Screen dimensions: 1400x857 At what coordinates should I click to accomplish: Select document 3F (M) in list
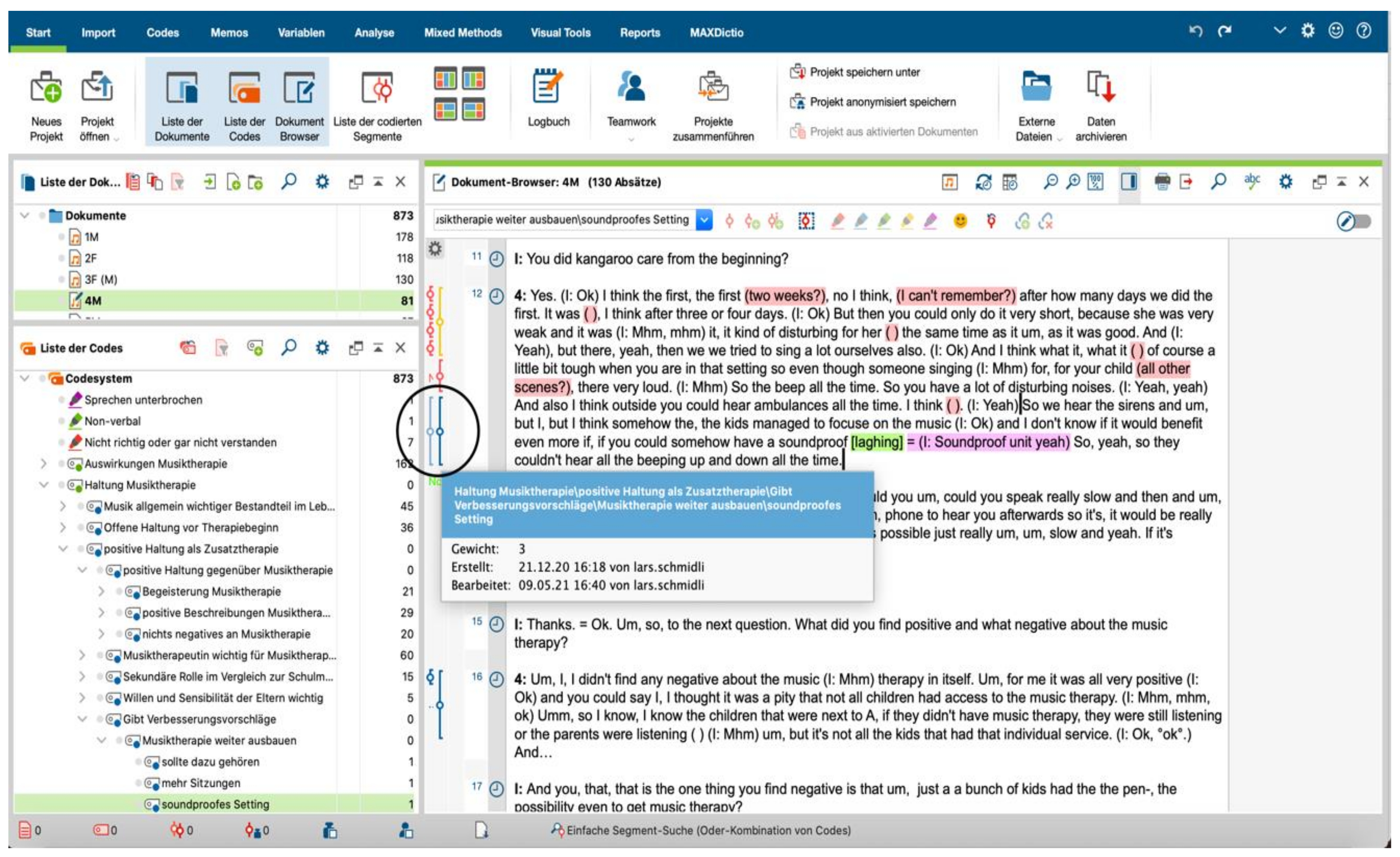pyautogui.click(x=101, y=280)
